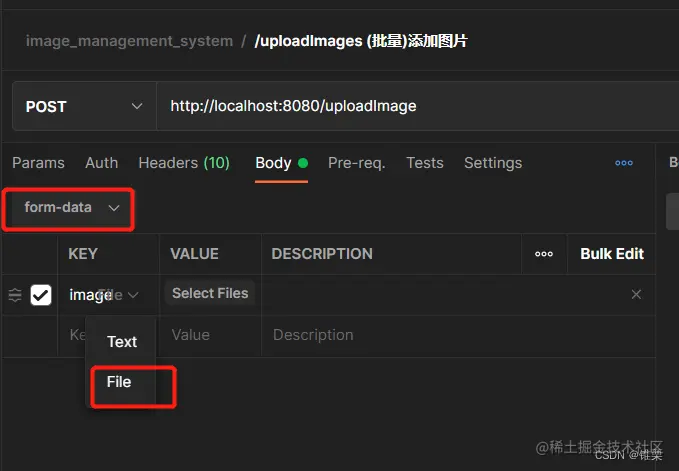Click the three-dots column options icon

pos(544,254)
